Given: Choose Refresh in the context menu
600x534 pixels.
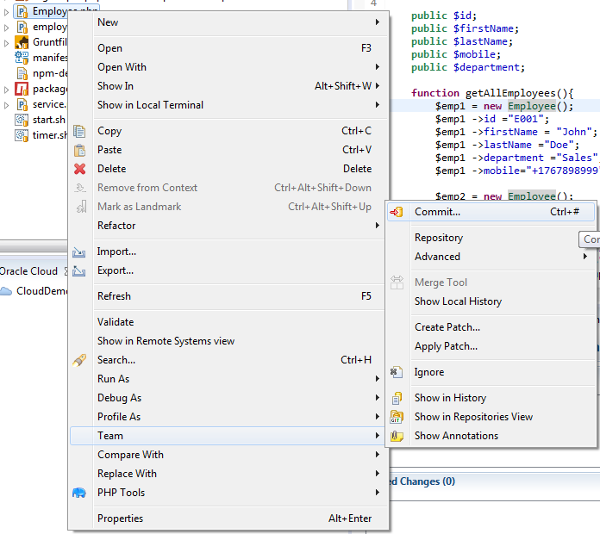Looking at the screenshot, I should click(114, 296).
